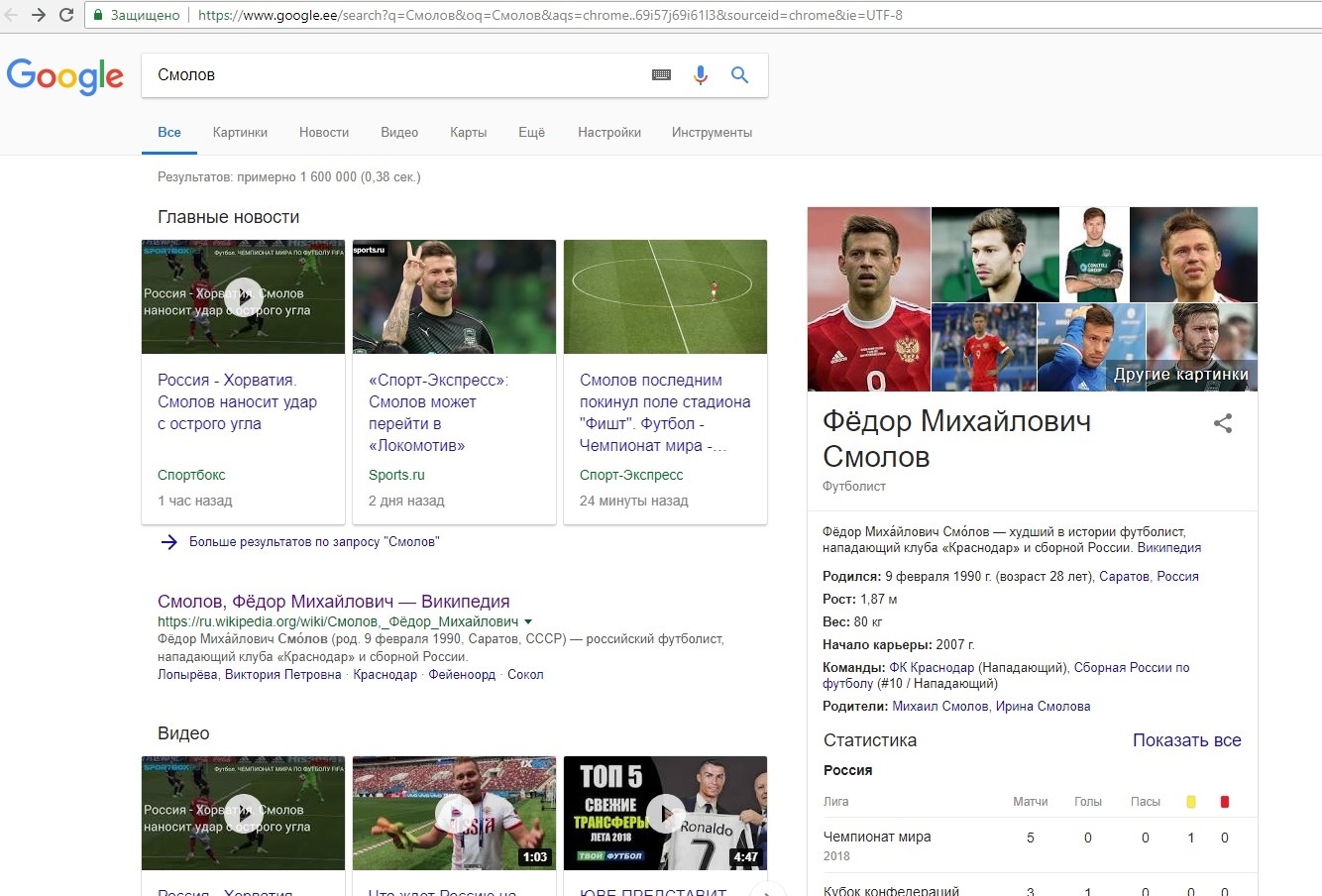Open Смолов, Фёдор Михайлович — Википедия result
1322x896 pixels.
pos(334,601)
